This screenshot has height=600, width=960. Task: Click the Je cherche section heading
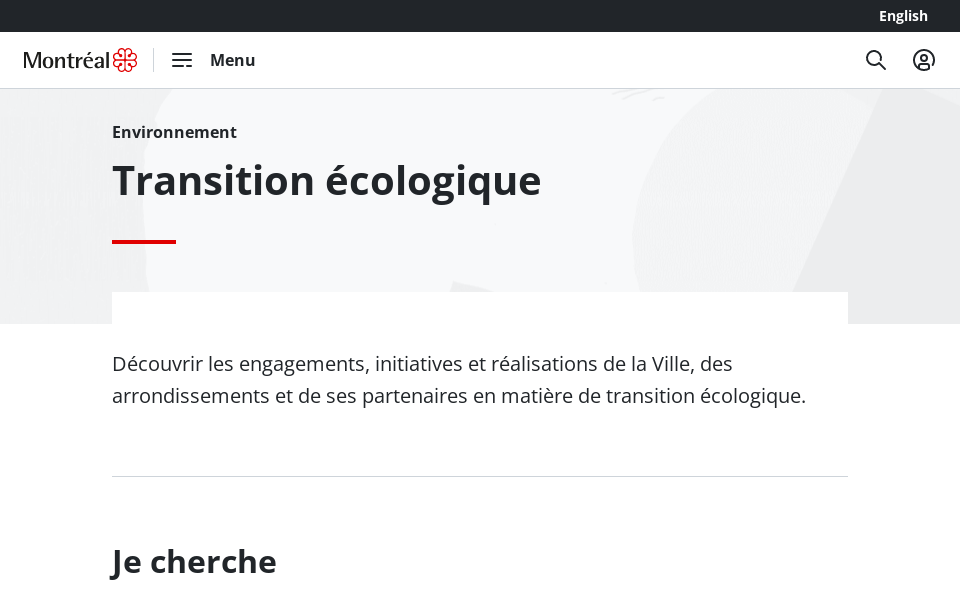194,561
